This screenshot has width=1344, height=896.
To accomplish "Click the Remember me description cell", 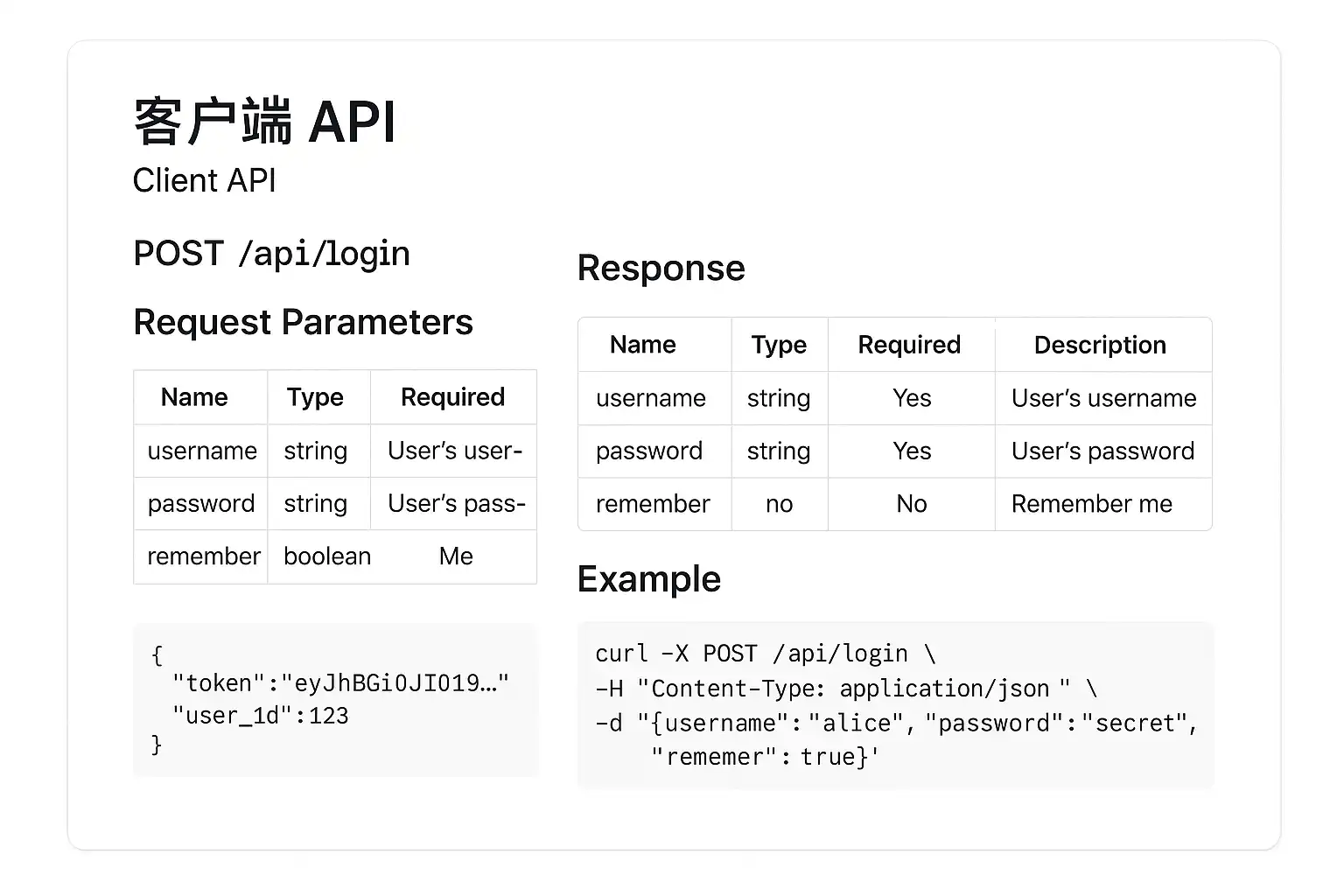I will click(1091, 504).
